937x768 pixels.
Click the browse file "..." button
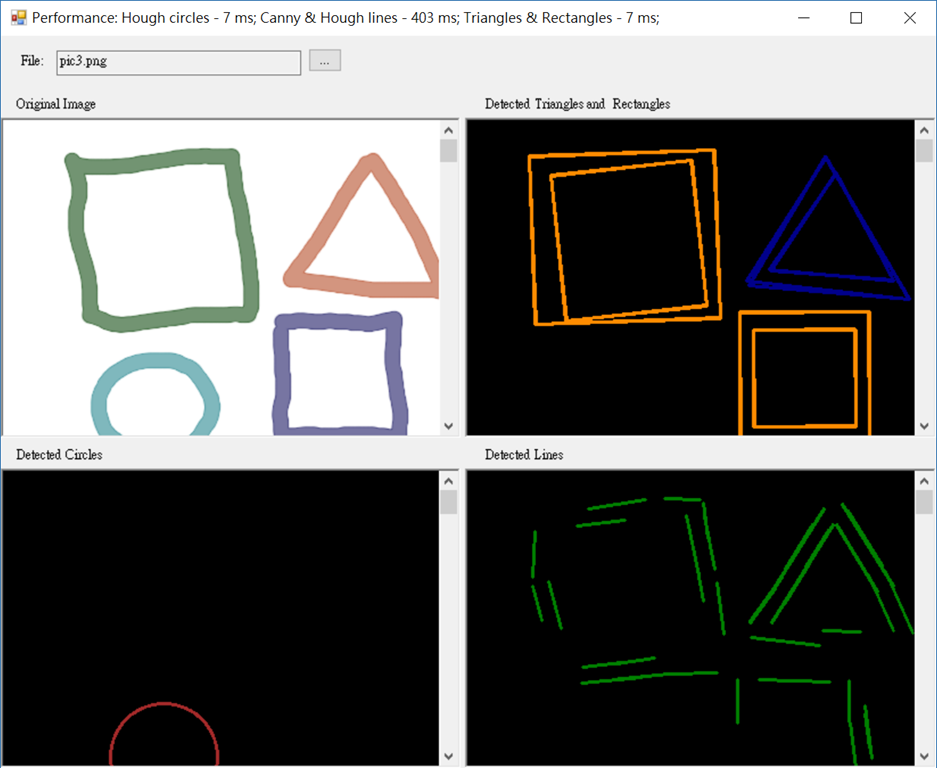click(324, 61)
